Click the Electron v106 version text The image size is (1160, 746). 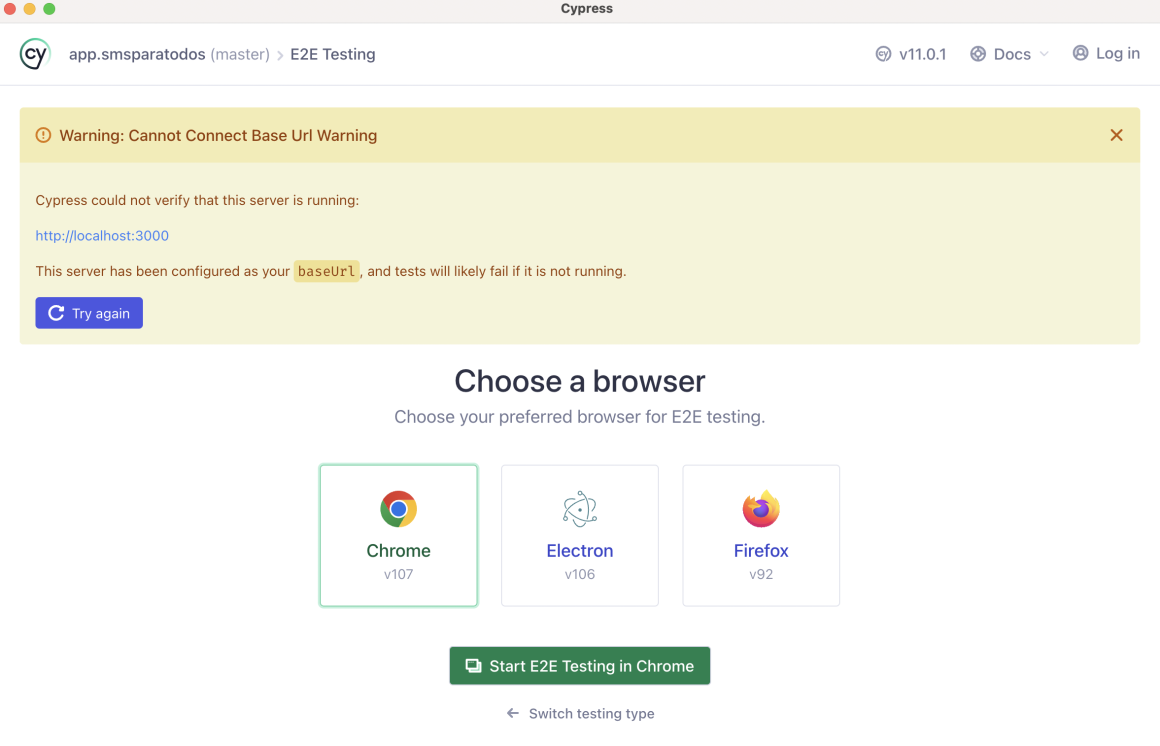pos(580,574)
